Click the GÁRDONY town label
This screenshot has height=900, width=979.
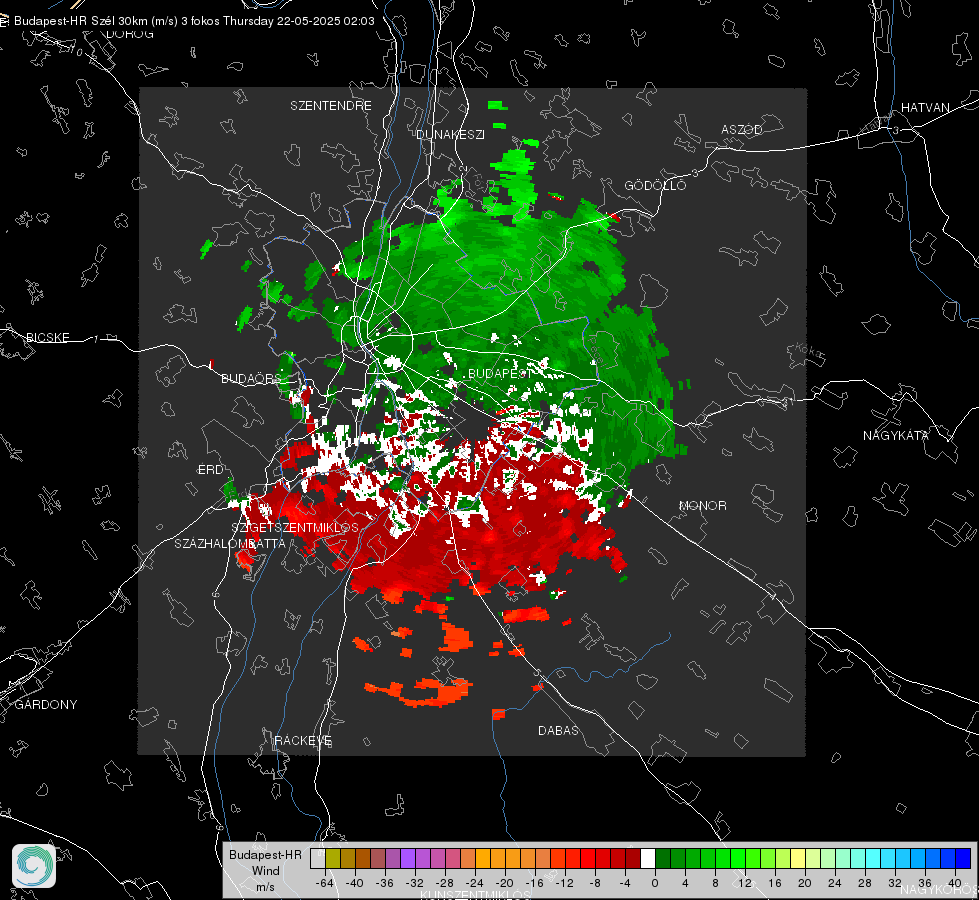tap(46, 705)
